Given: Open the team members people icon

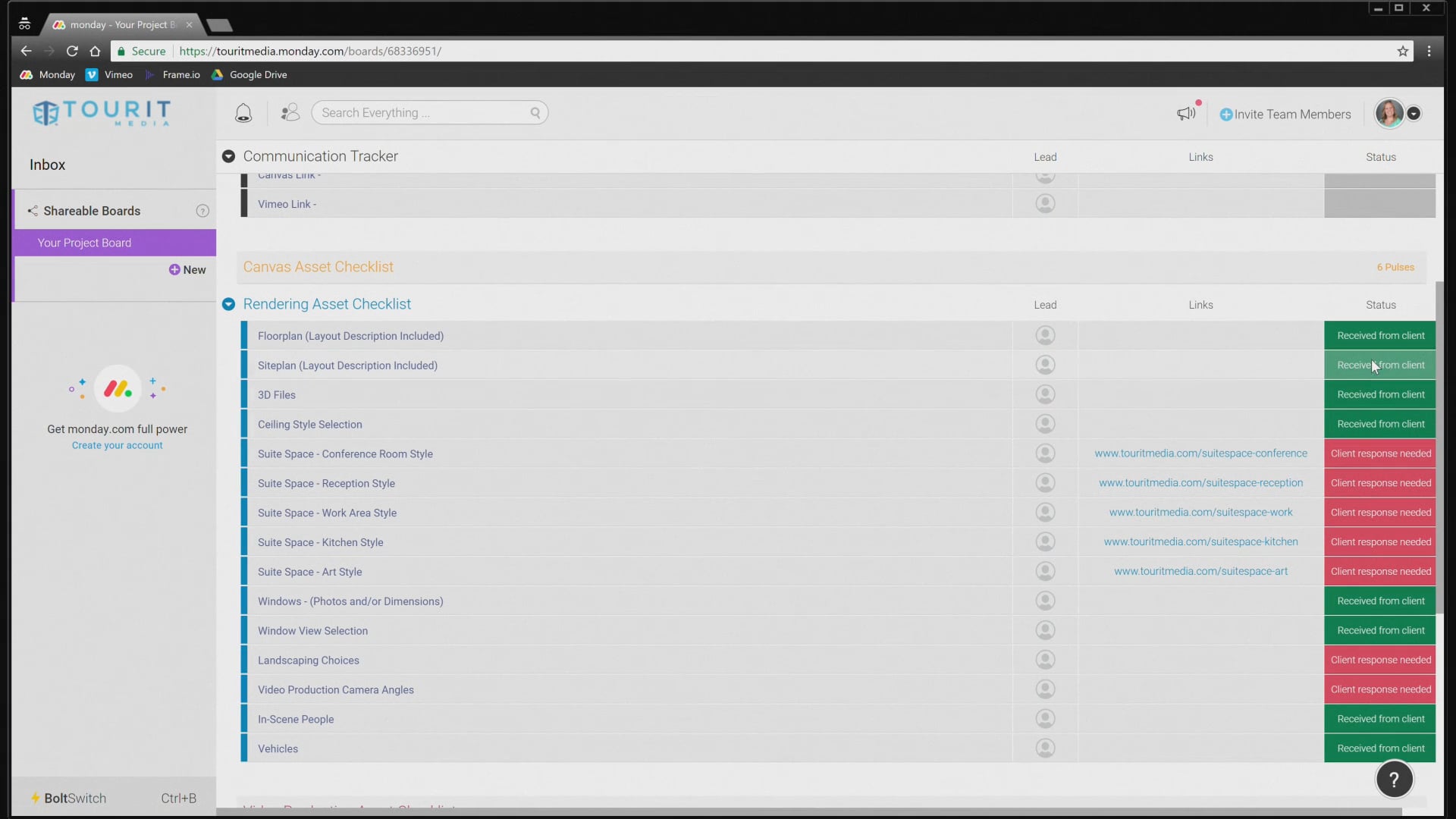Looking at the screenshot, I should point(290,112).
